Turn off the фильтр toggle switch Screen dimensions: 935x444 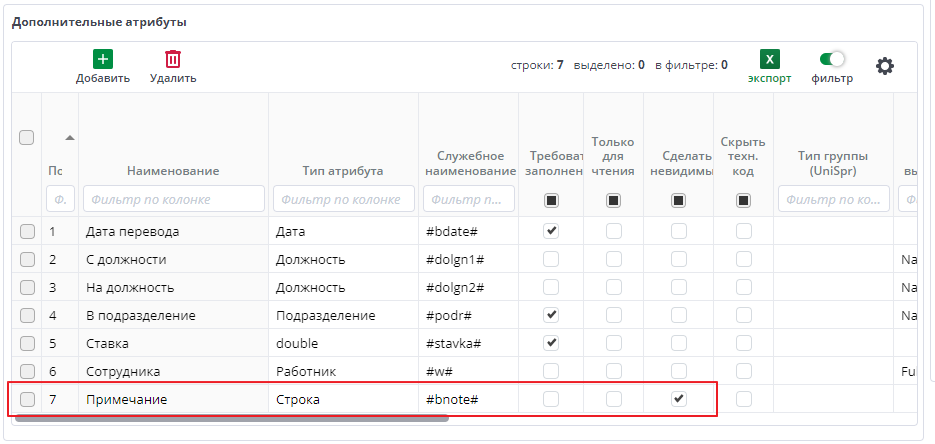pos(832,60)
